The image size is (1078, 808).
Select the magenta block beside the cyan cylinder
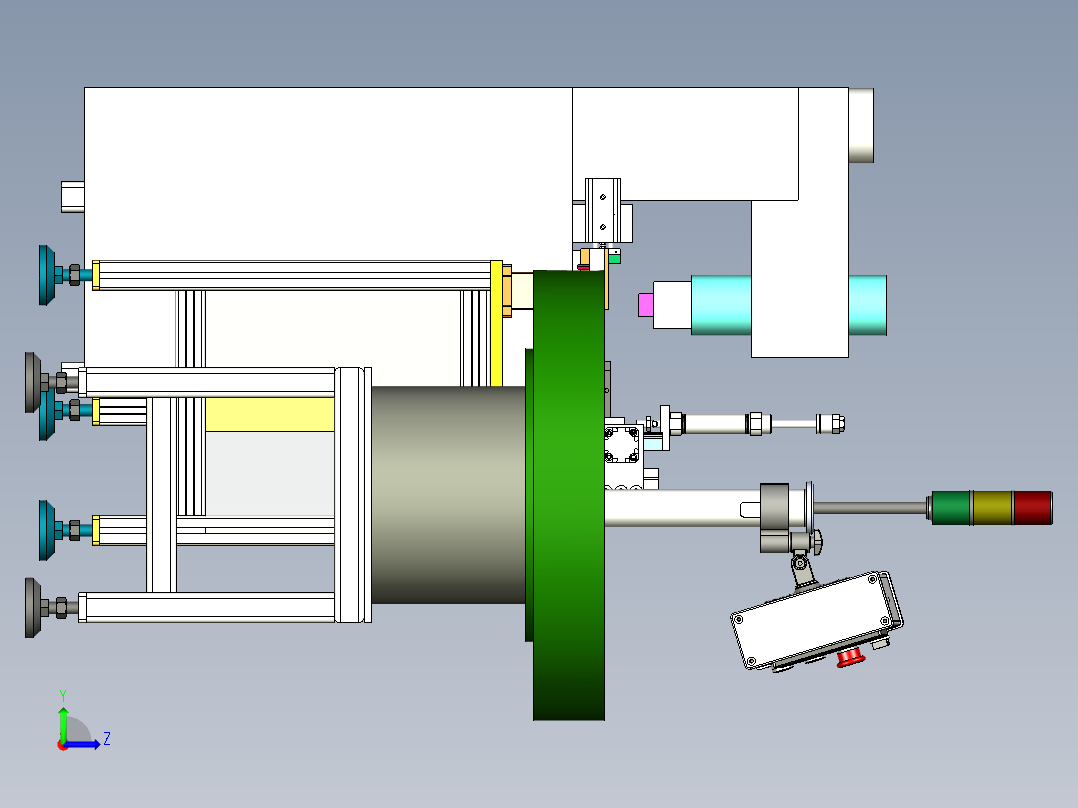pos(646,305)
